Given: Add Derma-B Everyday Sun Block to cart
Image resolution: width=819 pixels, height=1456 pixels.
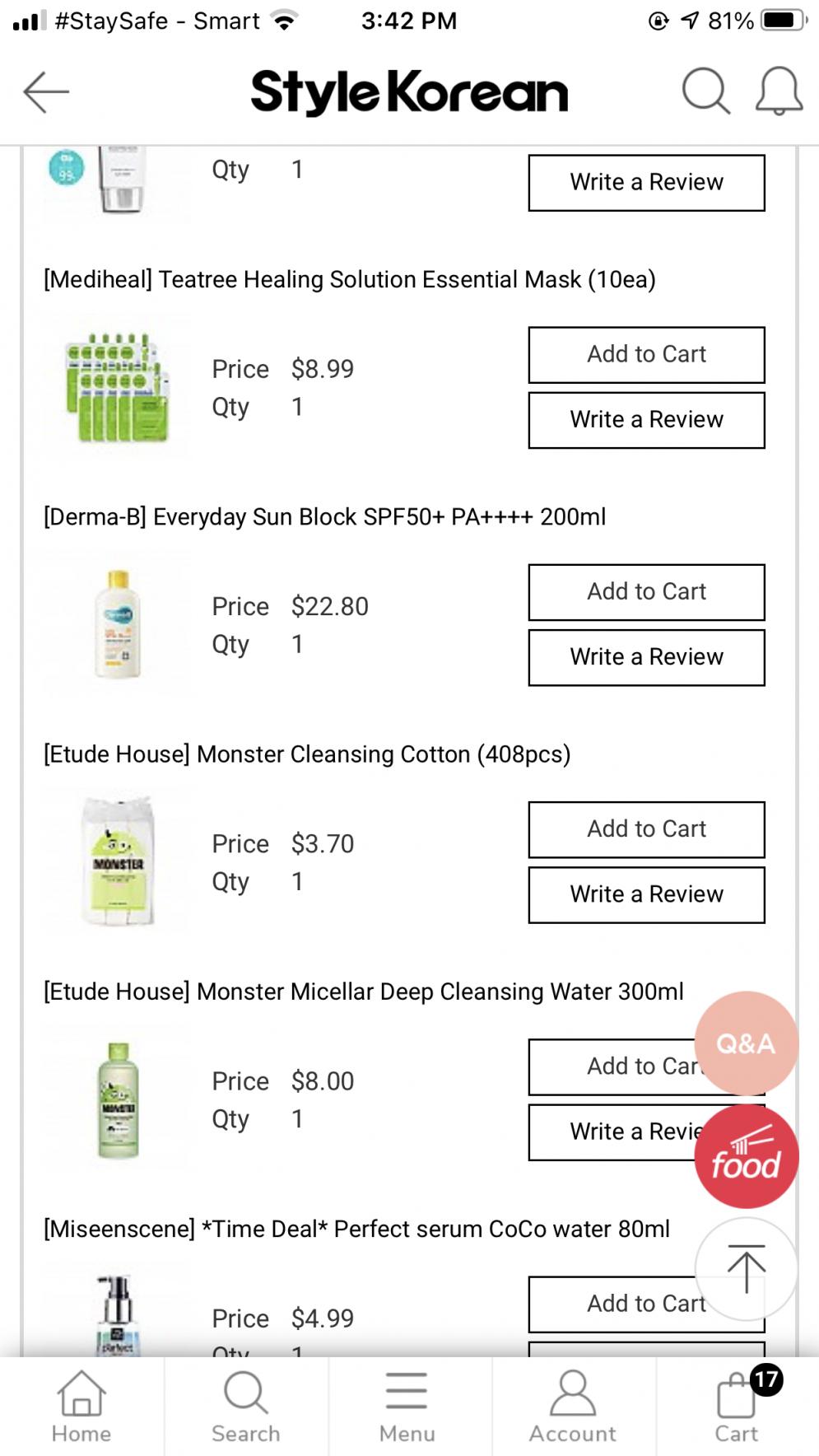Looking at the screenshot, I should point(646,592).
